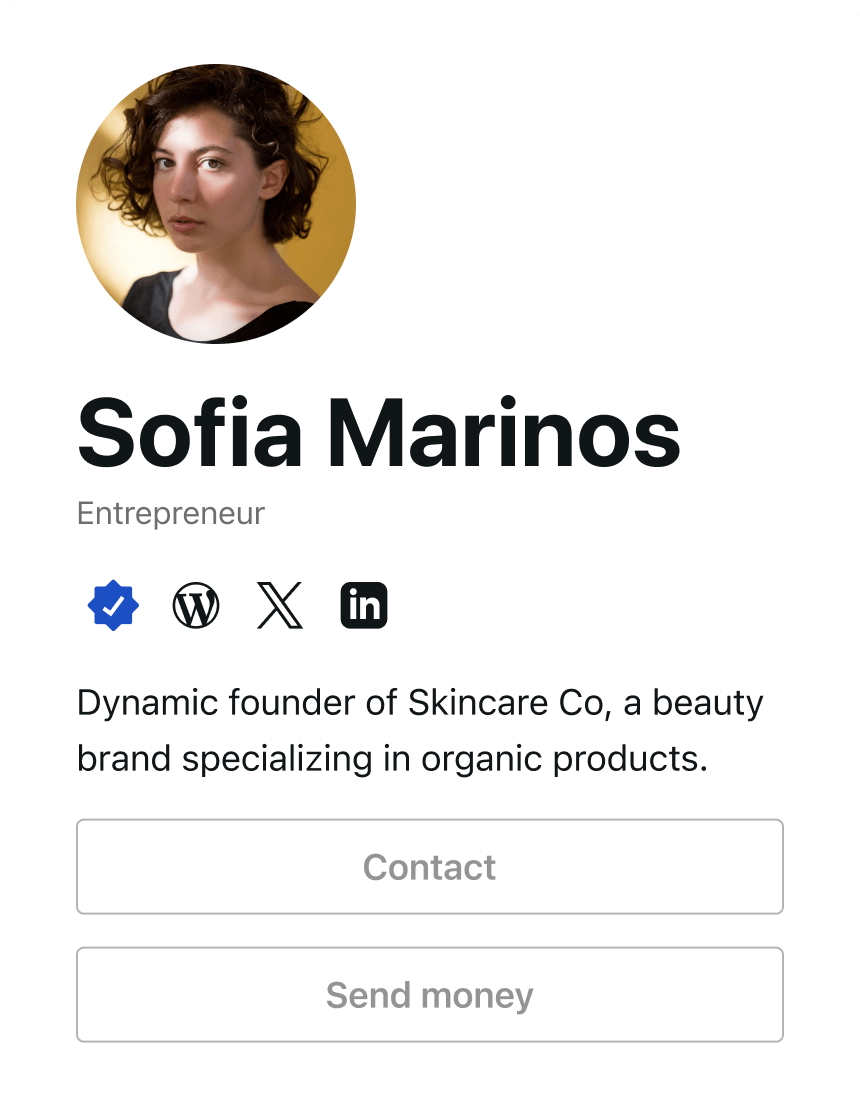Visit the WordPress link in the icon row

pyautogui.click(x=197, y=603)
